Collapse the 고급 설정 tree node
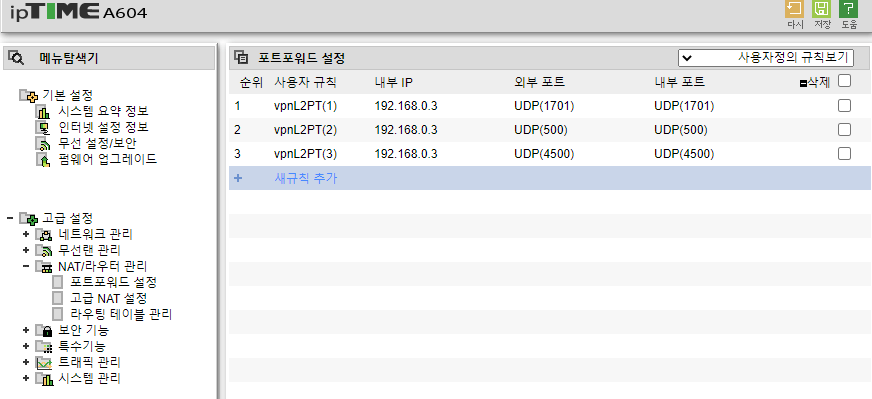 pyautogui.click(x=10, y=218)
